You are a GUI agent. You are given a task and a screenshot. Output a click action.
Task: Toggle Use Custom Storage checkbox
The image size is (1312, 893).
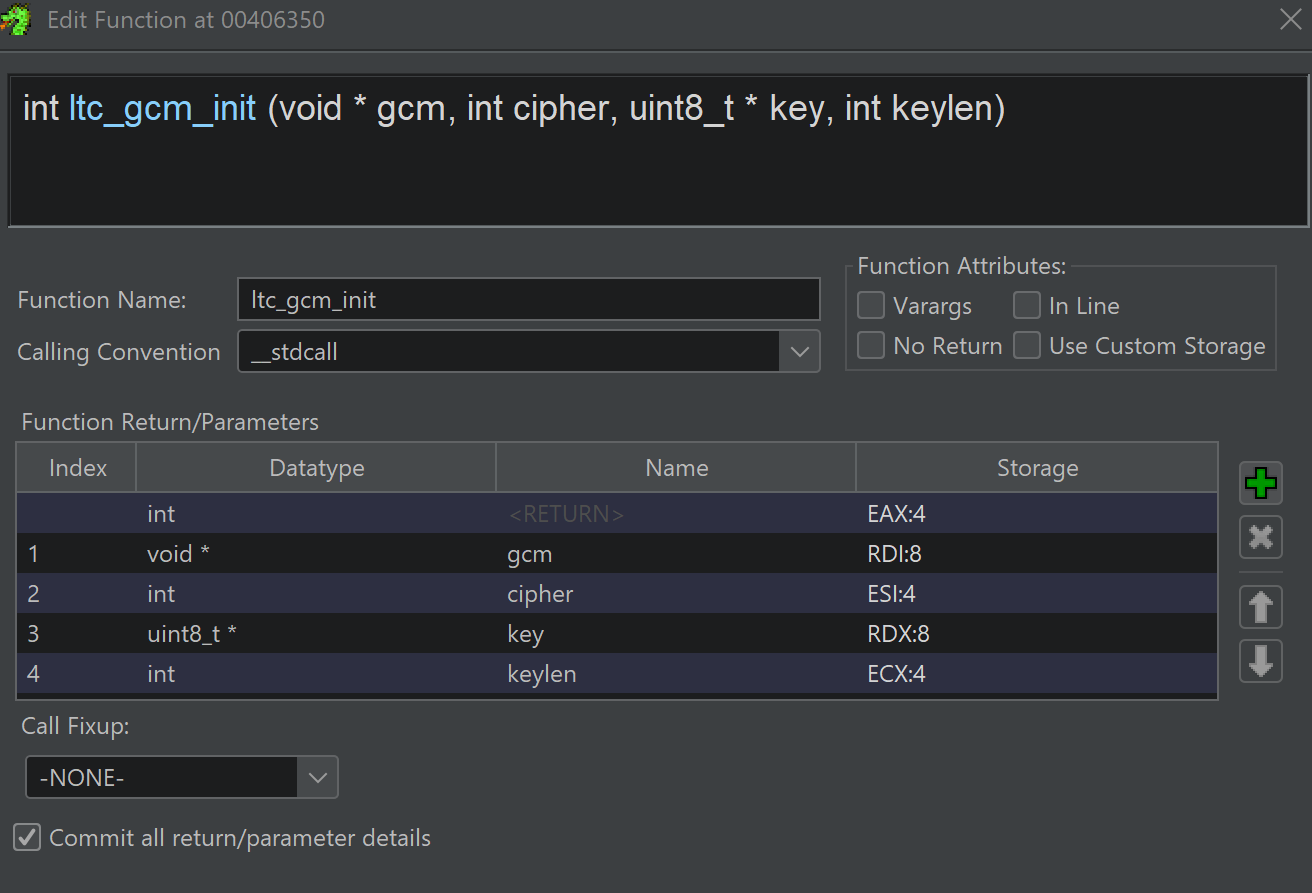coord(1027,346)
